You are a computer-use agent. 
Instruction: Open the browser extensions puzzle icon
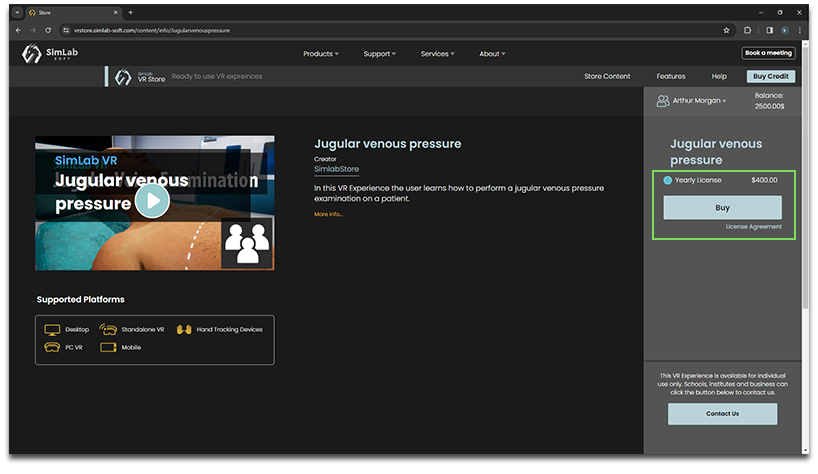[747, 30]
